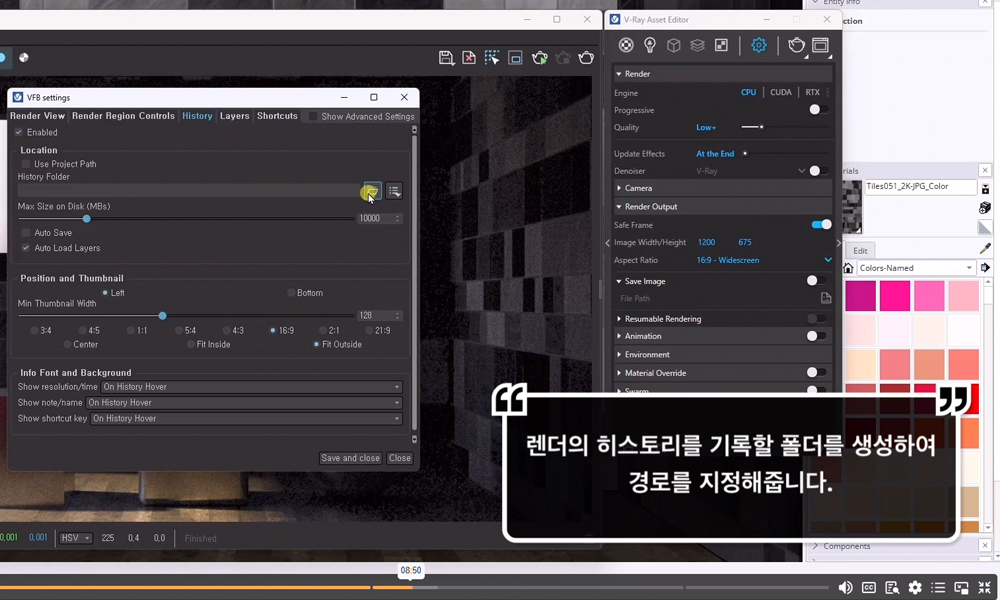Click the Close button in VFB settings
The width and height of the screenshot is (1000, 600).
(400, 458)
